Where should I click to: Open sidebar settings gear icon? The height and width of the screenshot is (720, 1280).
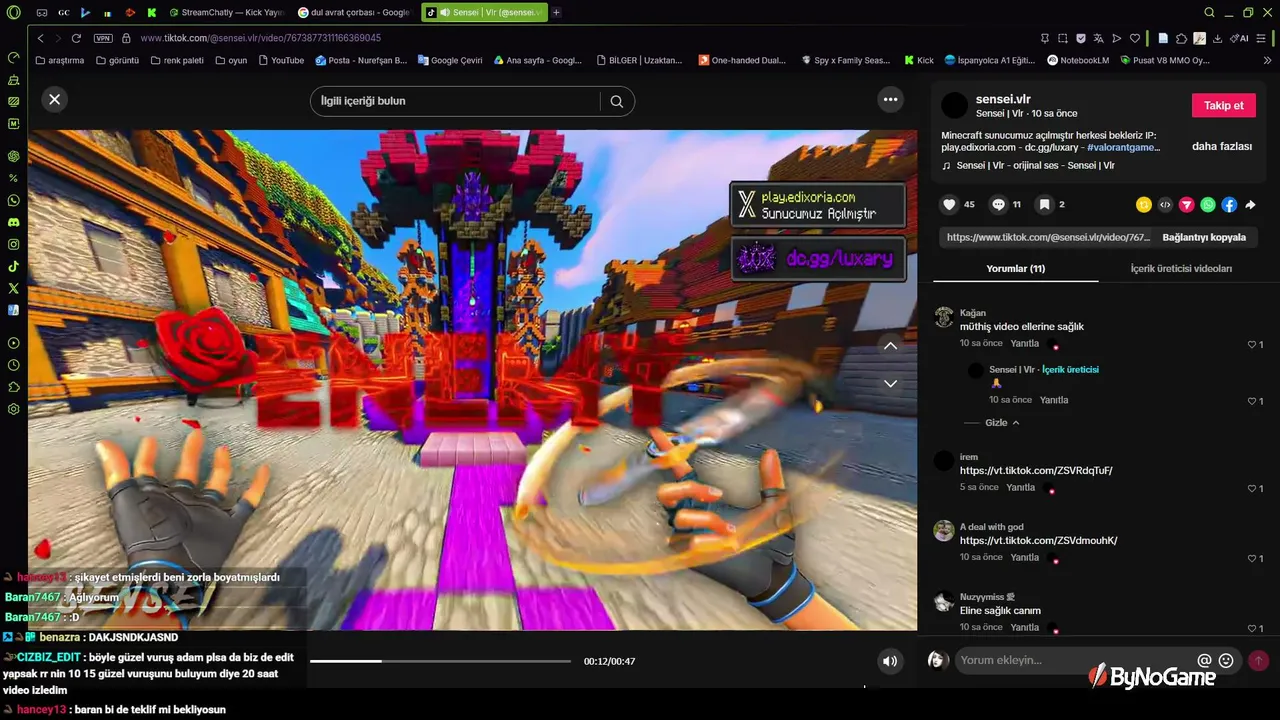pos(14,409)
